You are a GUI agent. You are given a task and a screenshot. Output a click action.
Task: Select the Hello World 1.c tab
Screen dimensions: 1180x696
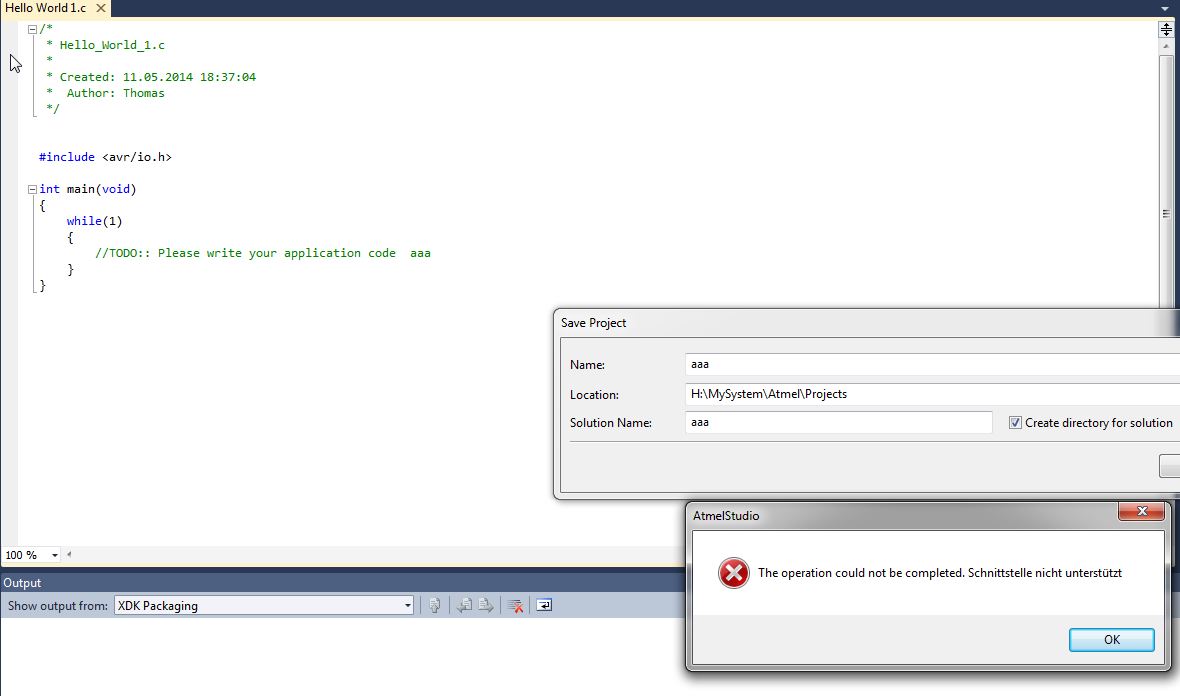point(45,8)
